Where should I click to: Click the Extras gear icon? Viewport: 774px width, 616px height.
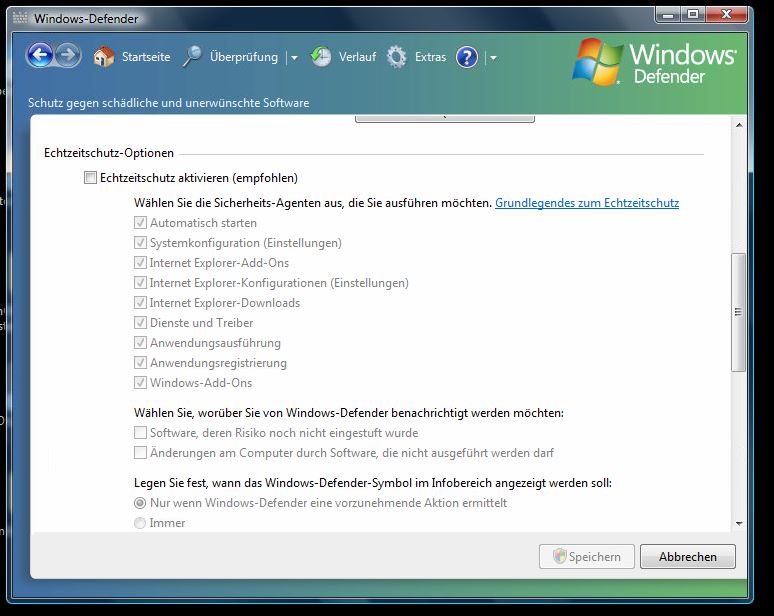[397, 57]
